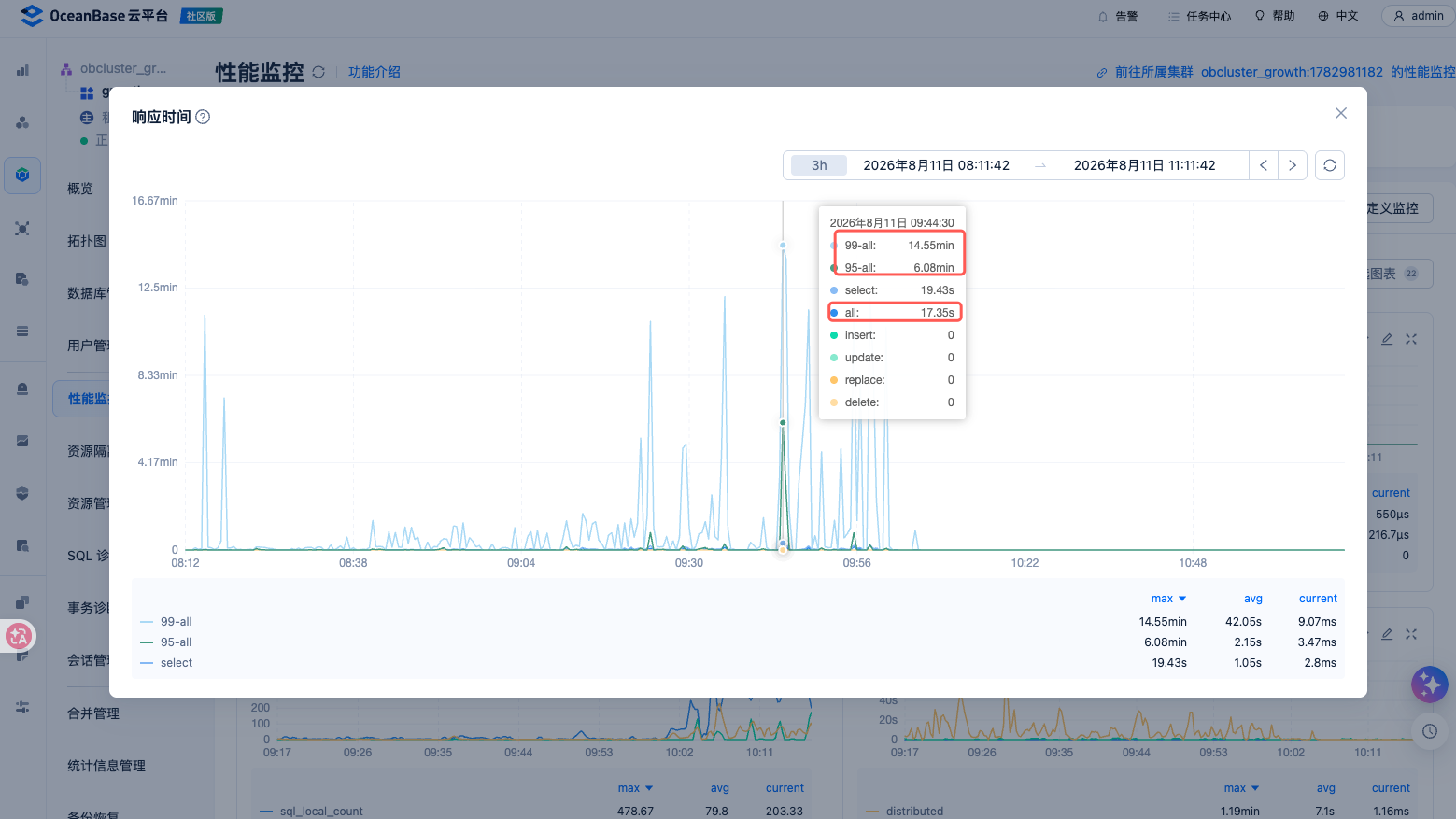Open 任务中心 task center
The image size is (1456, 819).
tap(1199, 16)
